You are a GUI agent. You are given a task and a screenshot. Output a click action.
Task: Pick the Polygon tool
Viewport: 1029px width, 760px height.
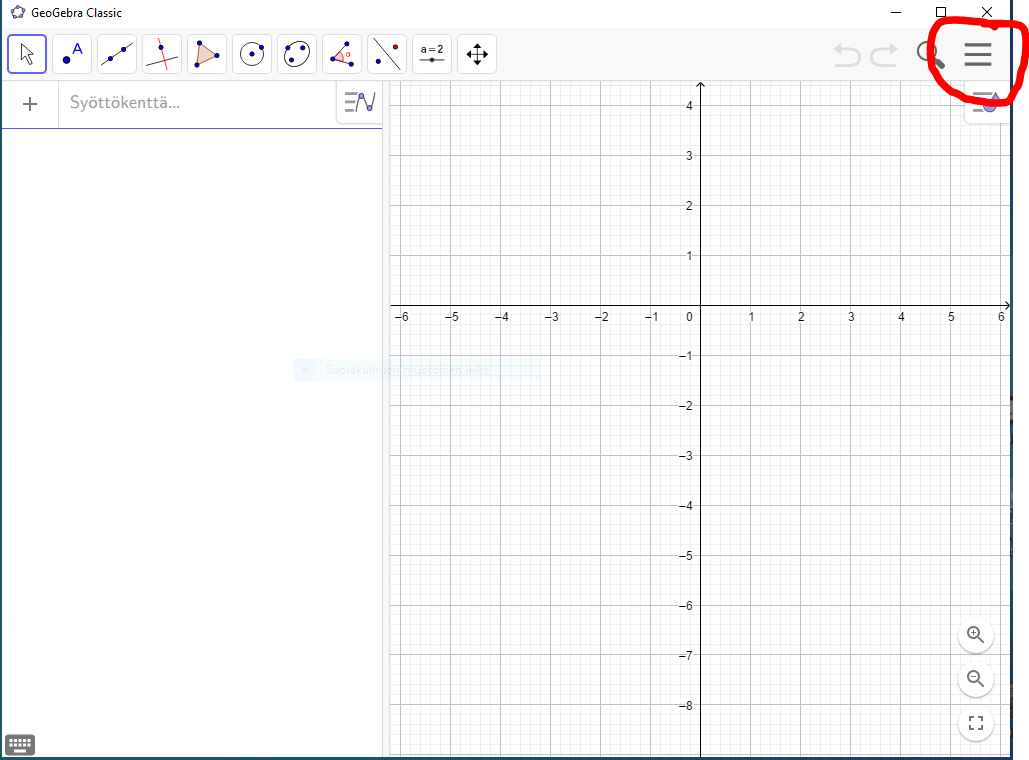(207, 54)
